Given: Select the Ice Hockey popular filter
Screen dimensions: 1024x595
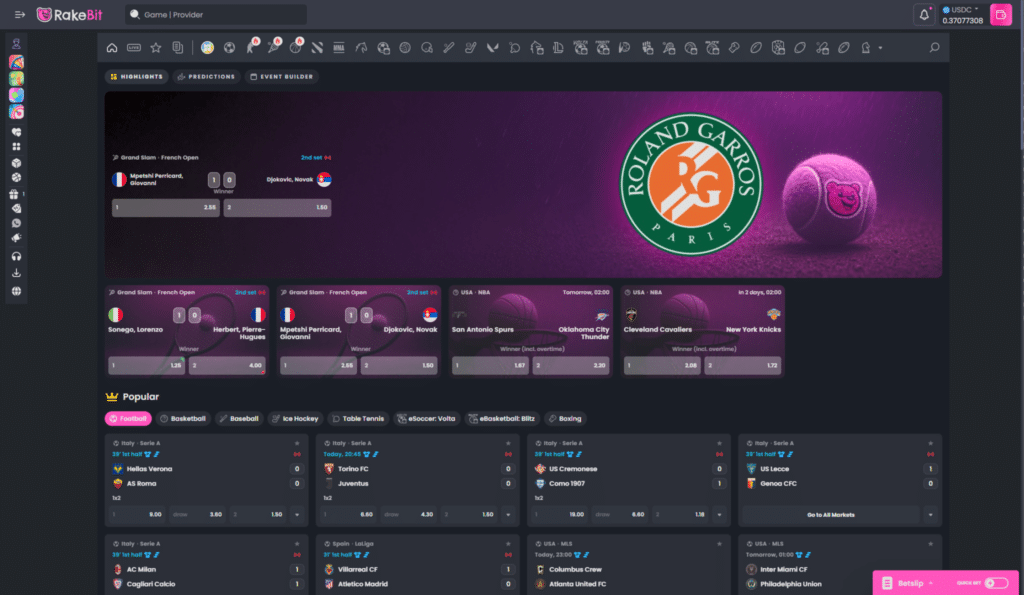Looking at the screenshot, I should 295,419.
